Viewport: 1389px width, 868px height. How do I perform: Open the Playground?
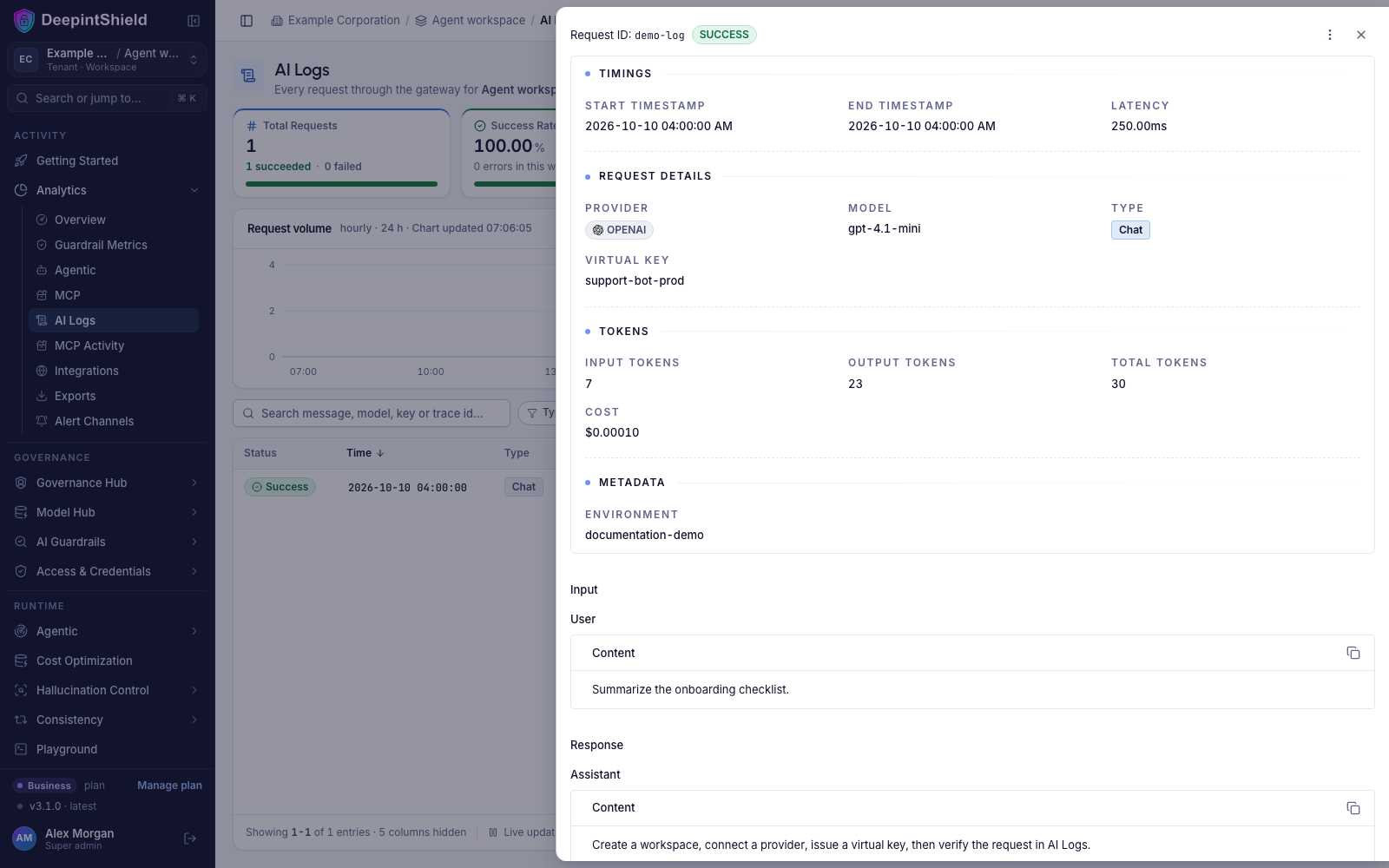pyautogui.click(x=108, y=749)
